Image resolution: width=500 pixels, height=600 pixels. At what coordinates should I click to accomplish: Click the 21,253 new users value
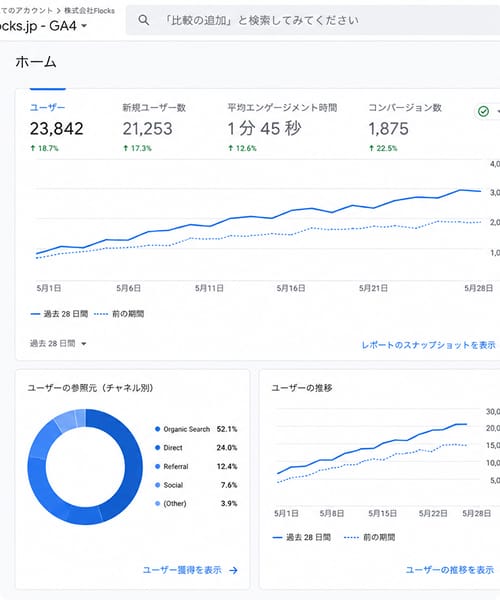pyautogui.click(x=147, y=129)
